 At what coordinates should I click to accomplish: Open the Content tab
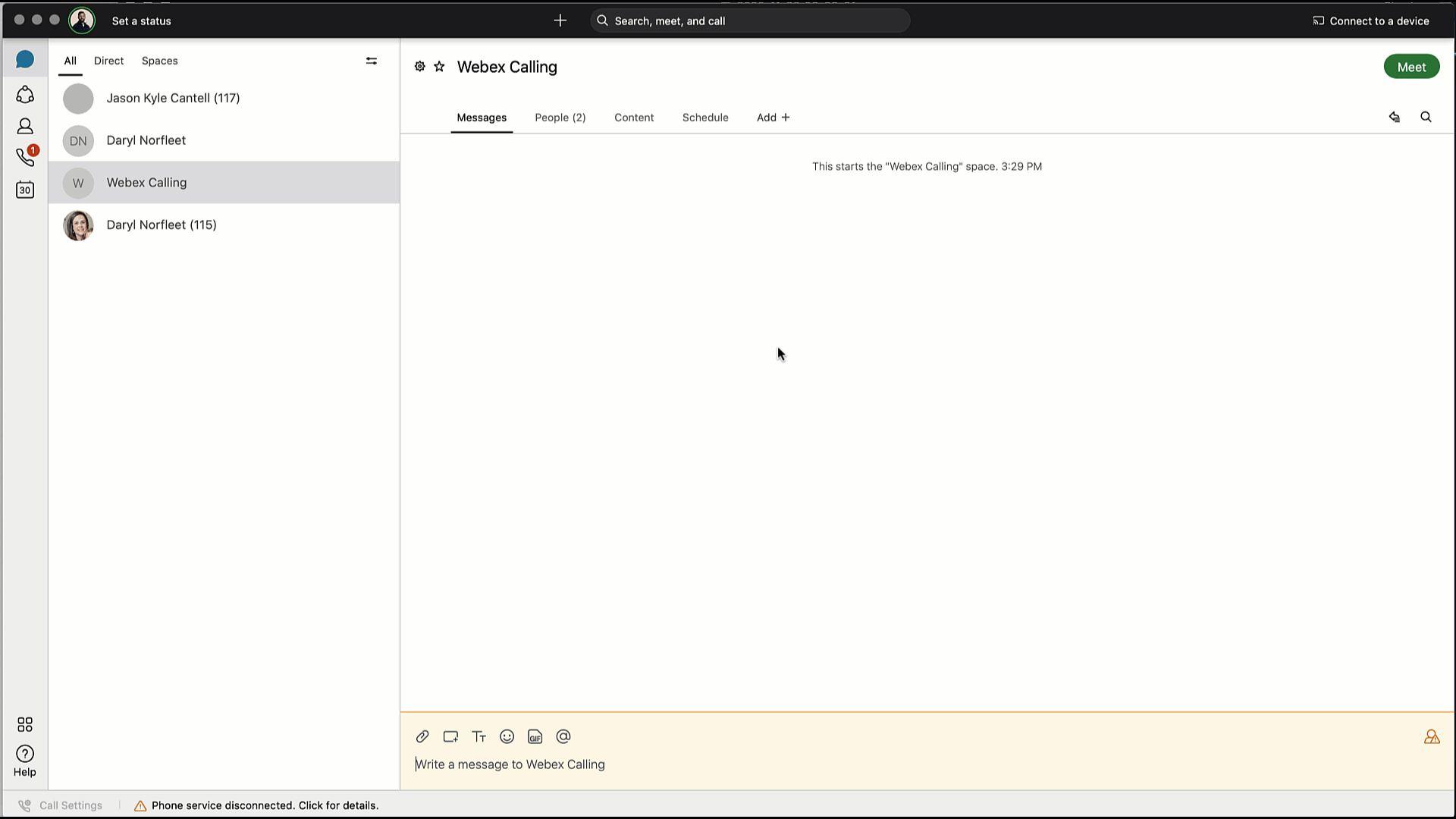click(x=634, y=118)
